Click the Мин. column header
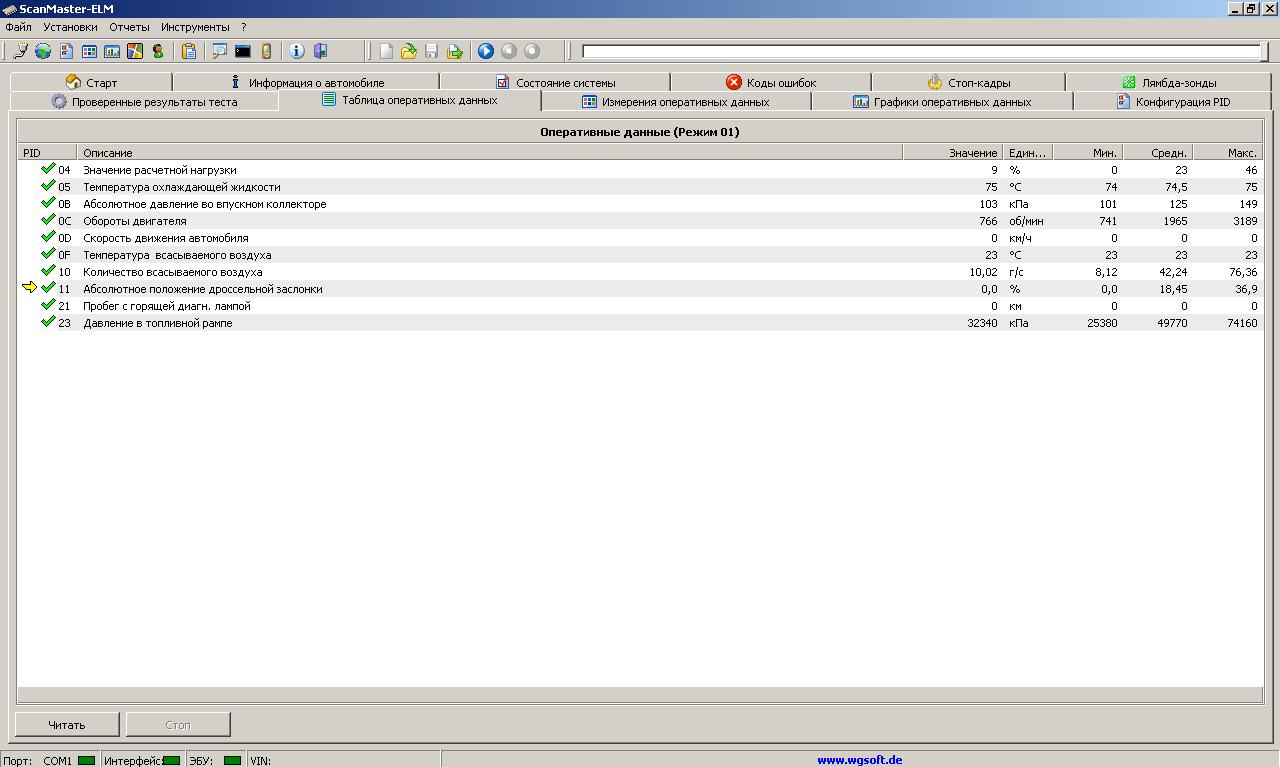 (1088, 153)
